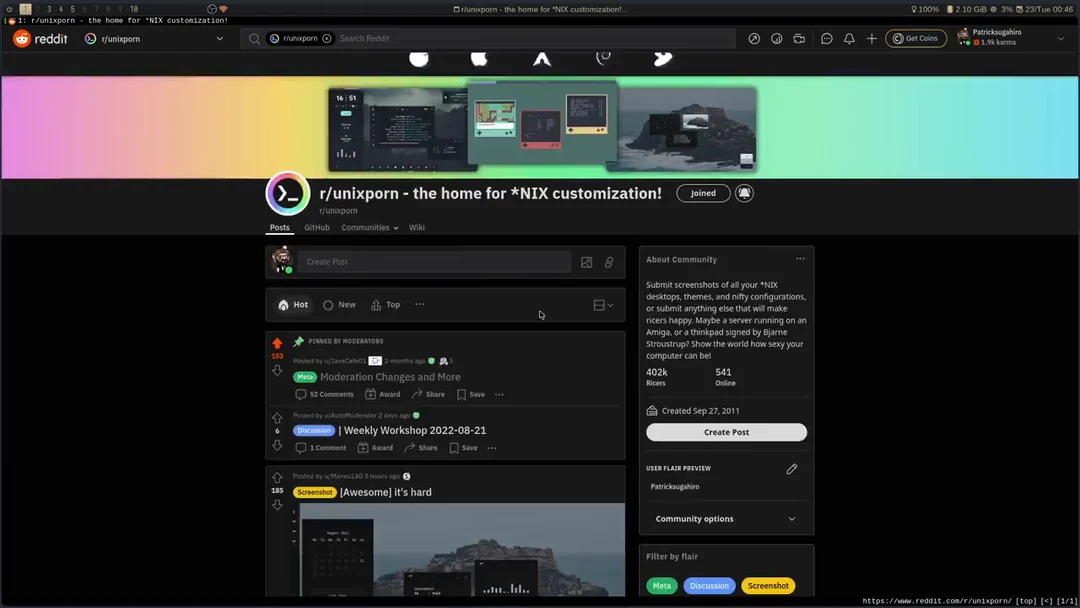This screenshot has width=1080, height=608.
Task: Open the Popular arrow icon in header
Action: click(x=754, y=39)
